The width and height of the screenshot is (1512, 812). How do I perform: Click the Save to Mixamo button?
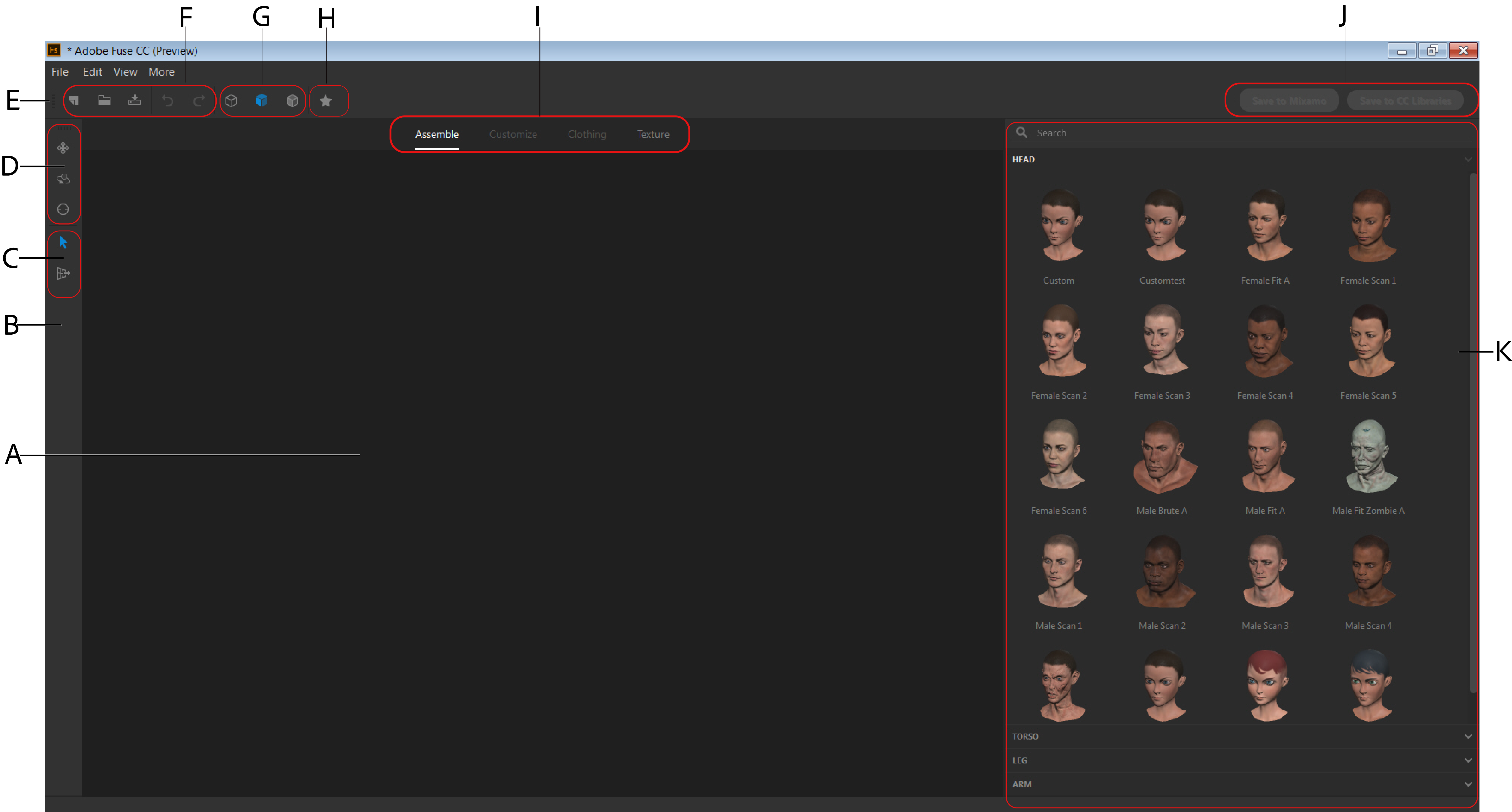[x=1288, y=100]
